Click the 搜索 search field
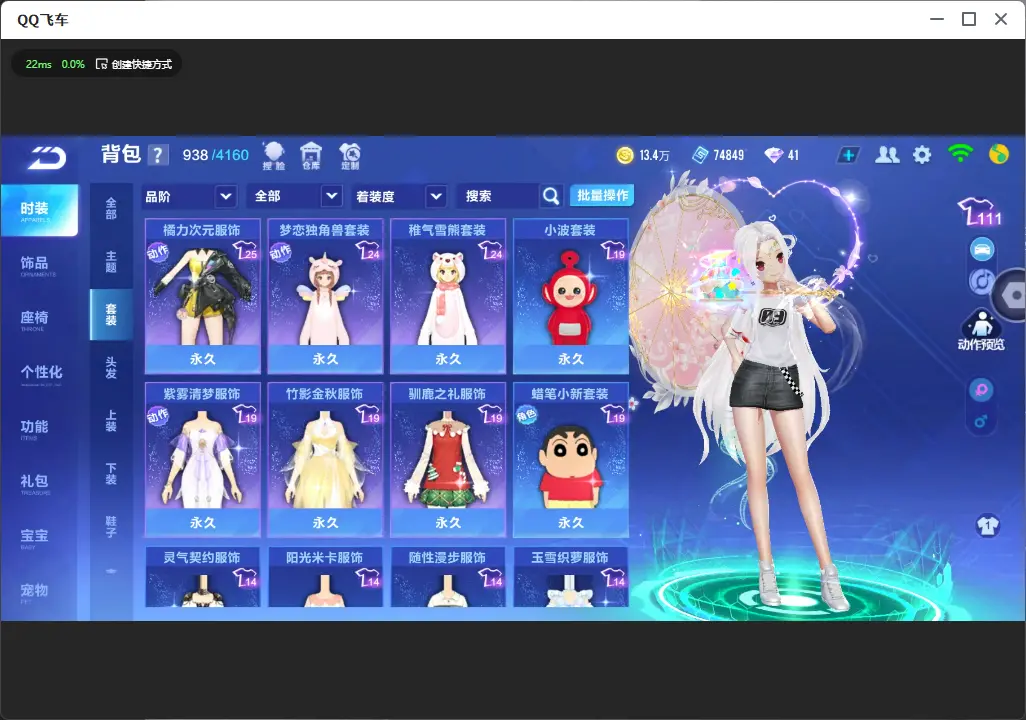The height and width of the screenshot is (720, 1026). tap(499, 196)
